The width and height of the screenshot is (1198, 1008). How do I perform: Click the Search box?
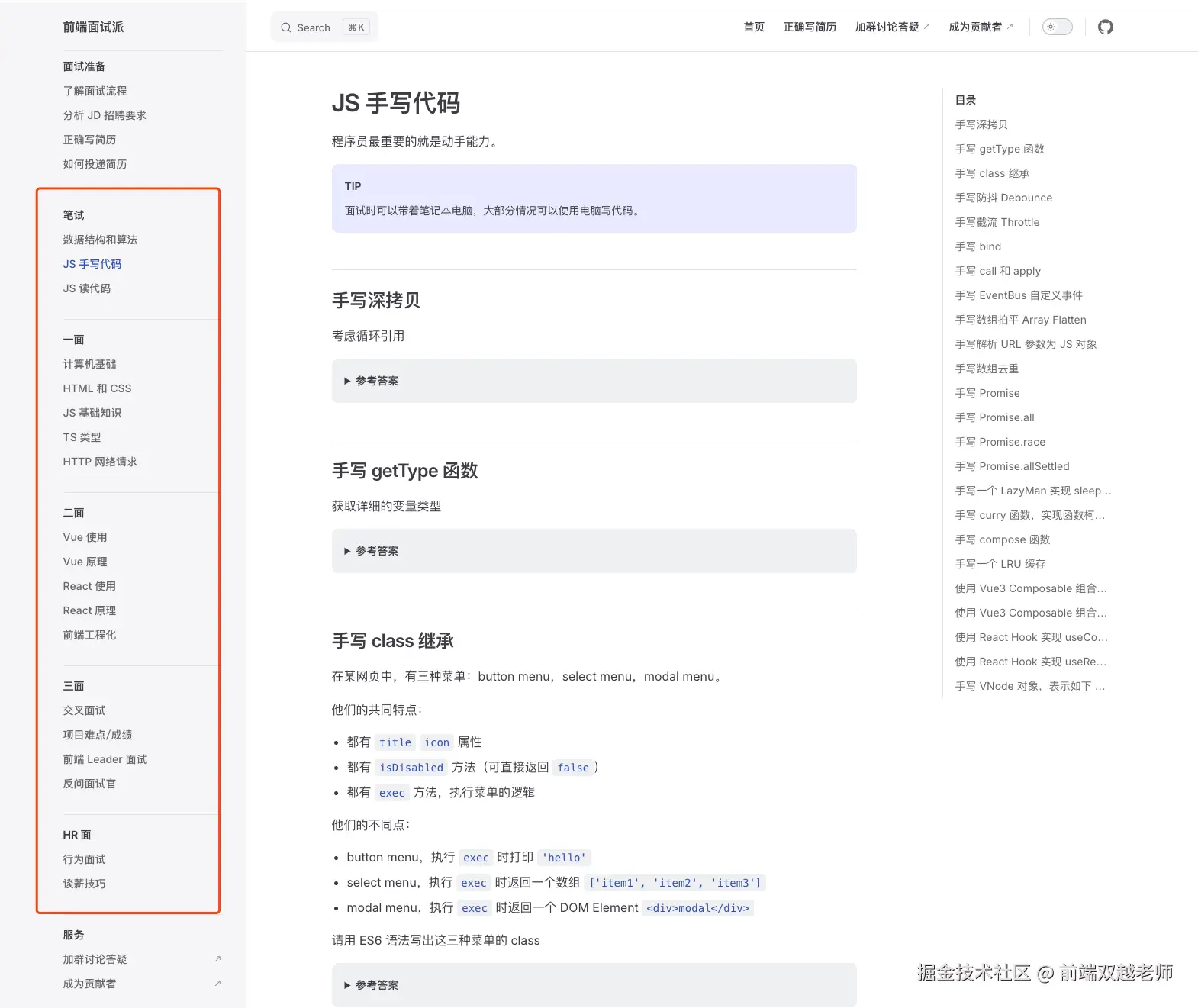coord(324,27)
